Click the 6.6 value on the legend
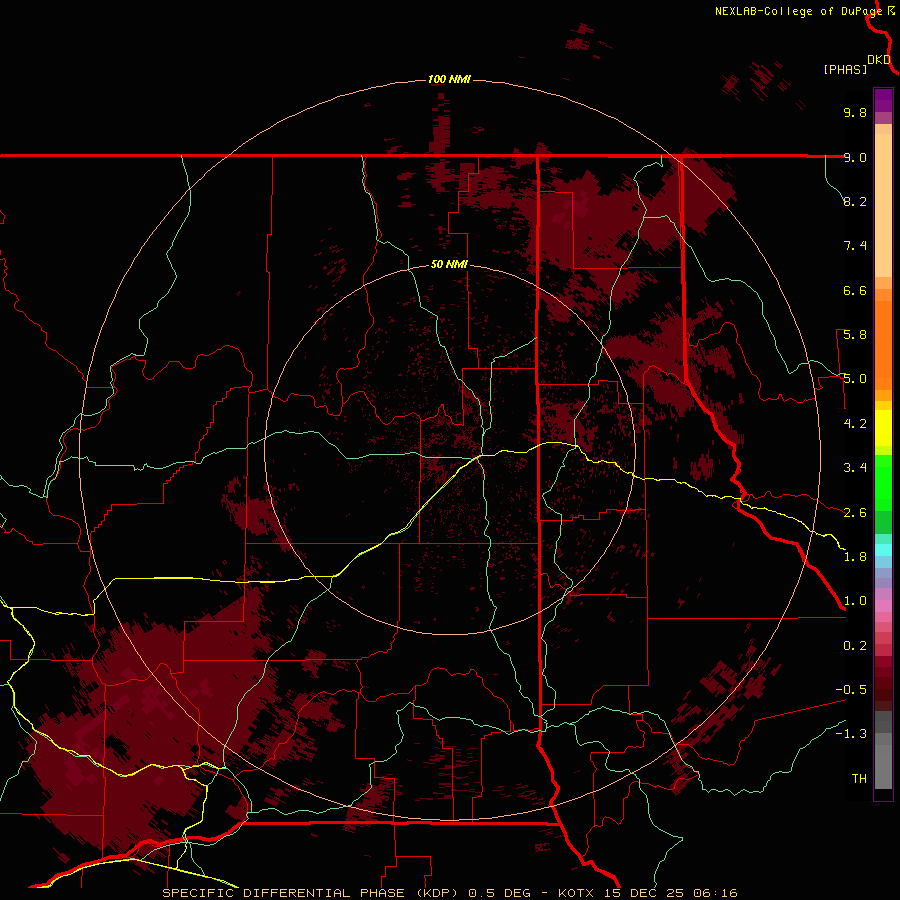900x900 pixels. [855, 290]
